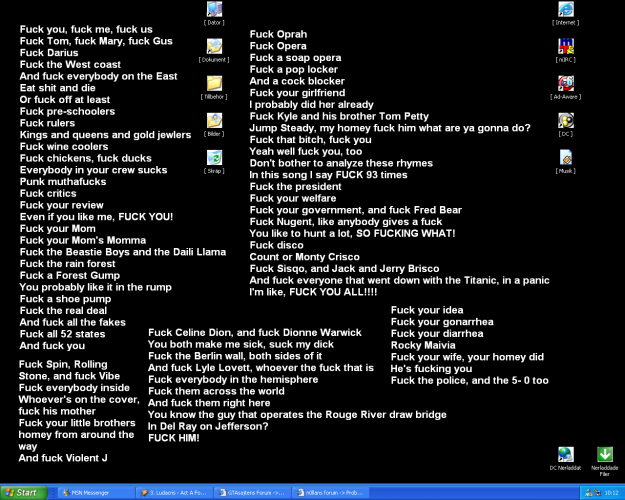Select the [ Ad-Aware ] shortcut icon
Screen dimensions: 625x500
coord(566,88)
